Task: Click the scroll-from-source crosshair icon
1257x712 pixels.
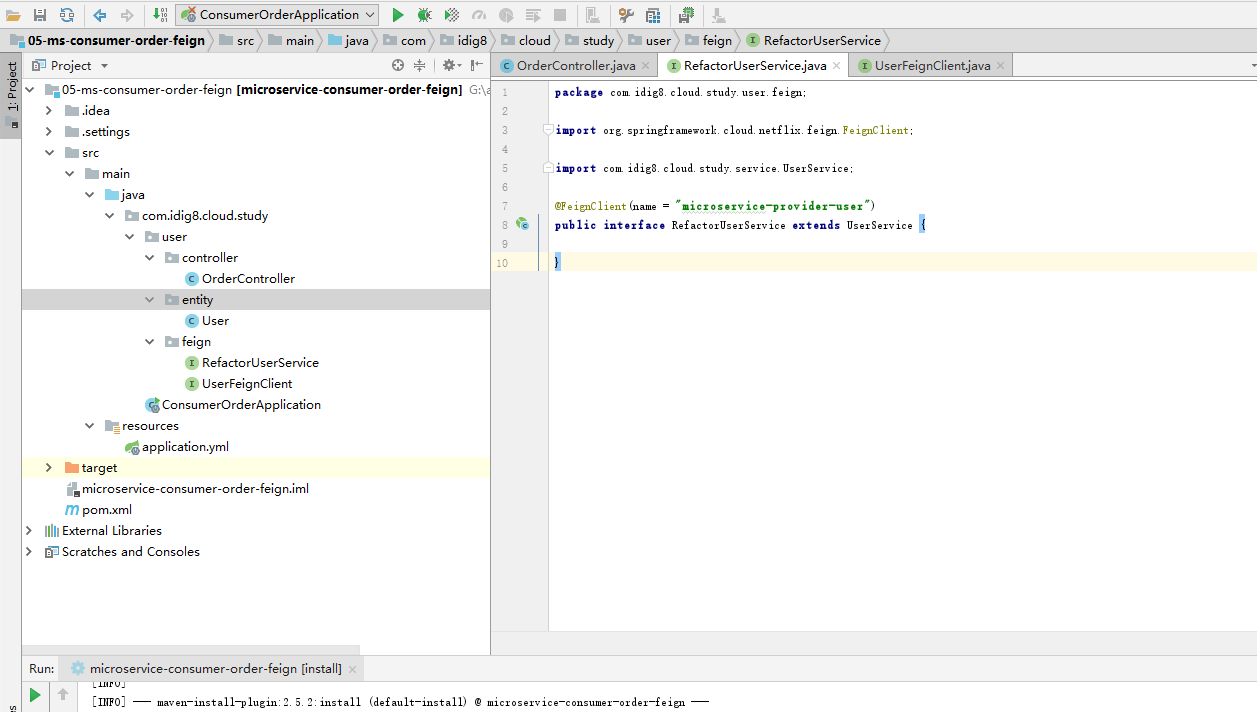Action: [398, 65]
